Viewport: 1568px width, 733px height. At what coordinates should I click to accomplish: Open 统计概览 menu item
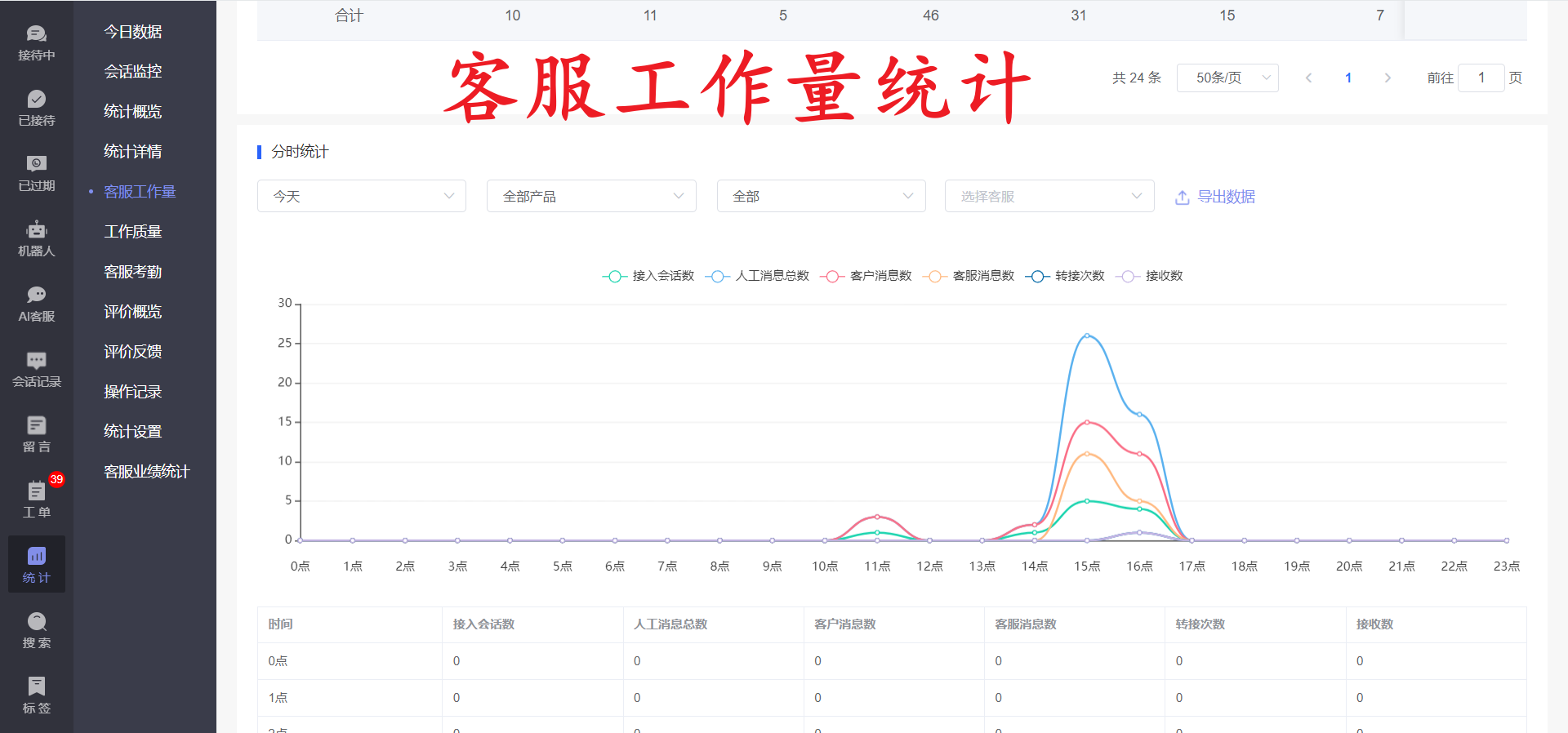(133, 112)
